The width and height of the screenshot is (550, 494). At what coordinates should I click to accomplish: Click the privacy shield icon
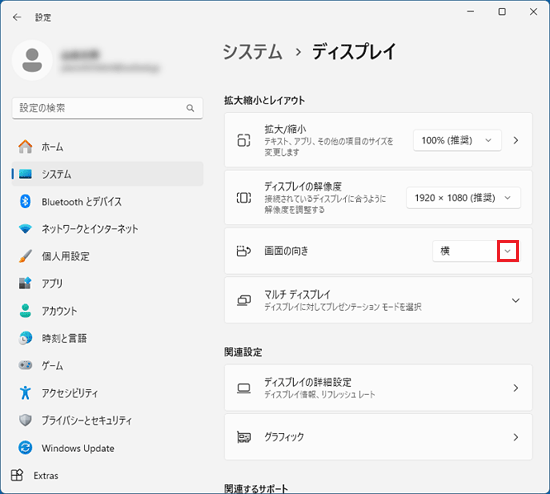tap(25, 420)
